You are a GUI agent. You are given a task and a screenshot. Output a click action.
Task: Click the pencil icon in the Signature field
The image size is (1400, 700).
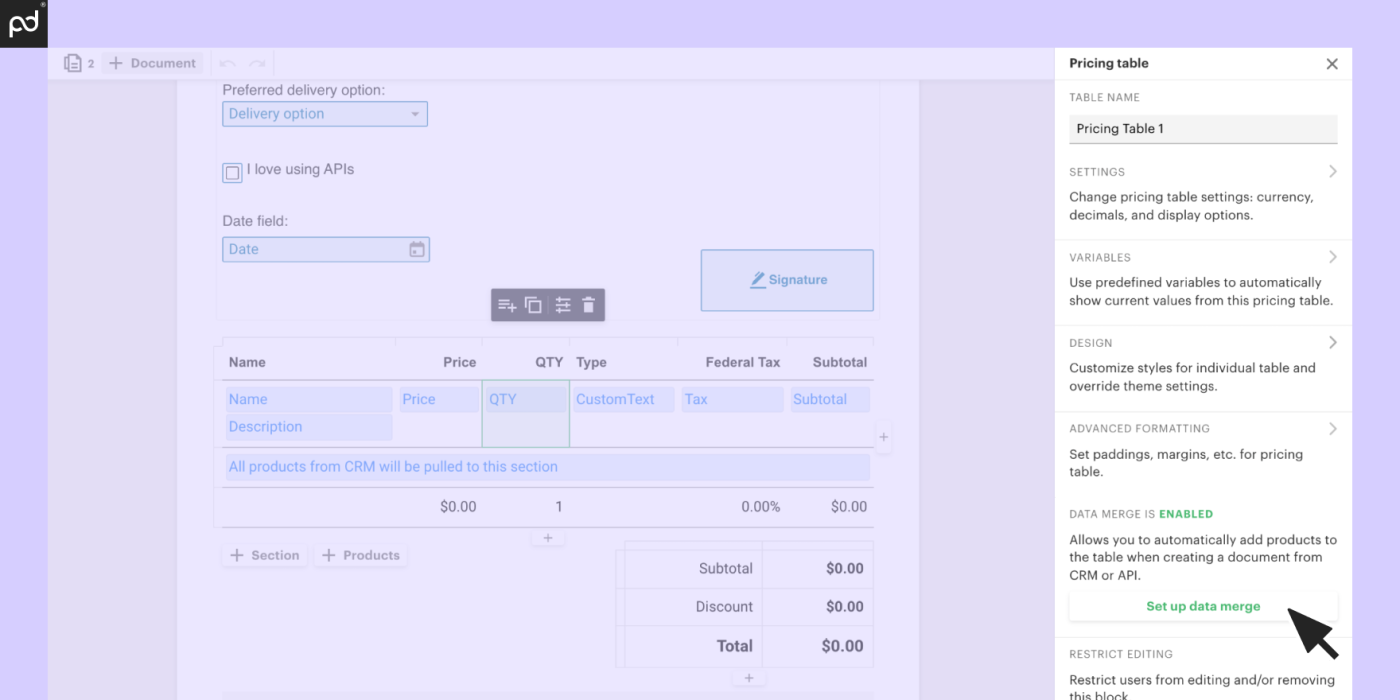click(759, 280)
